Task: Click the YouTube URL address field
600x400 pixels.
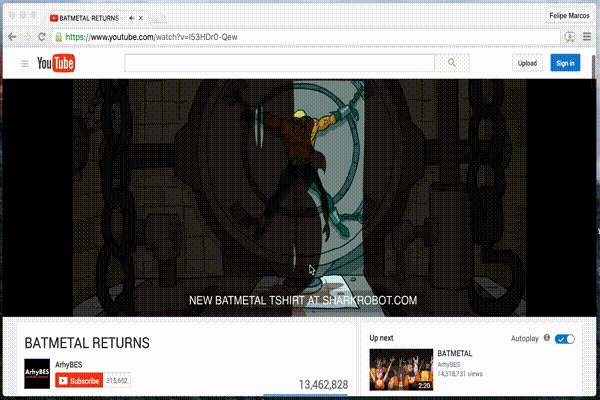Action: 306,37
